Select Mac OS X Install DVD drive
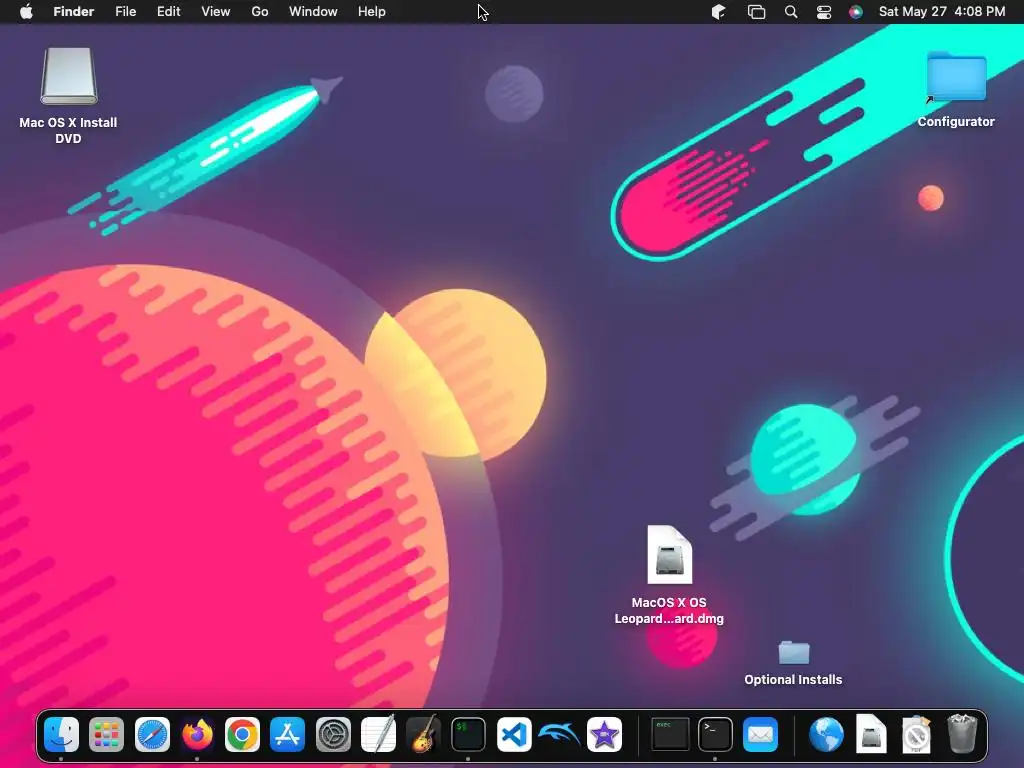 tap(69, 96)
